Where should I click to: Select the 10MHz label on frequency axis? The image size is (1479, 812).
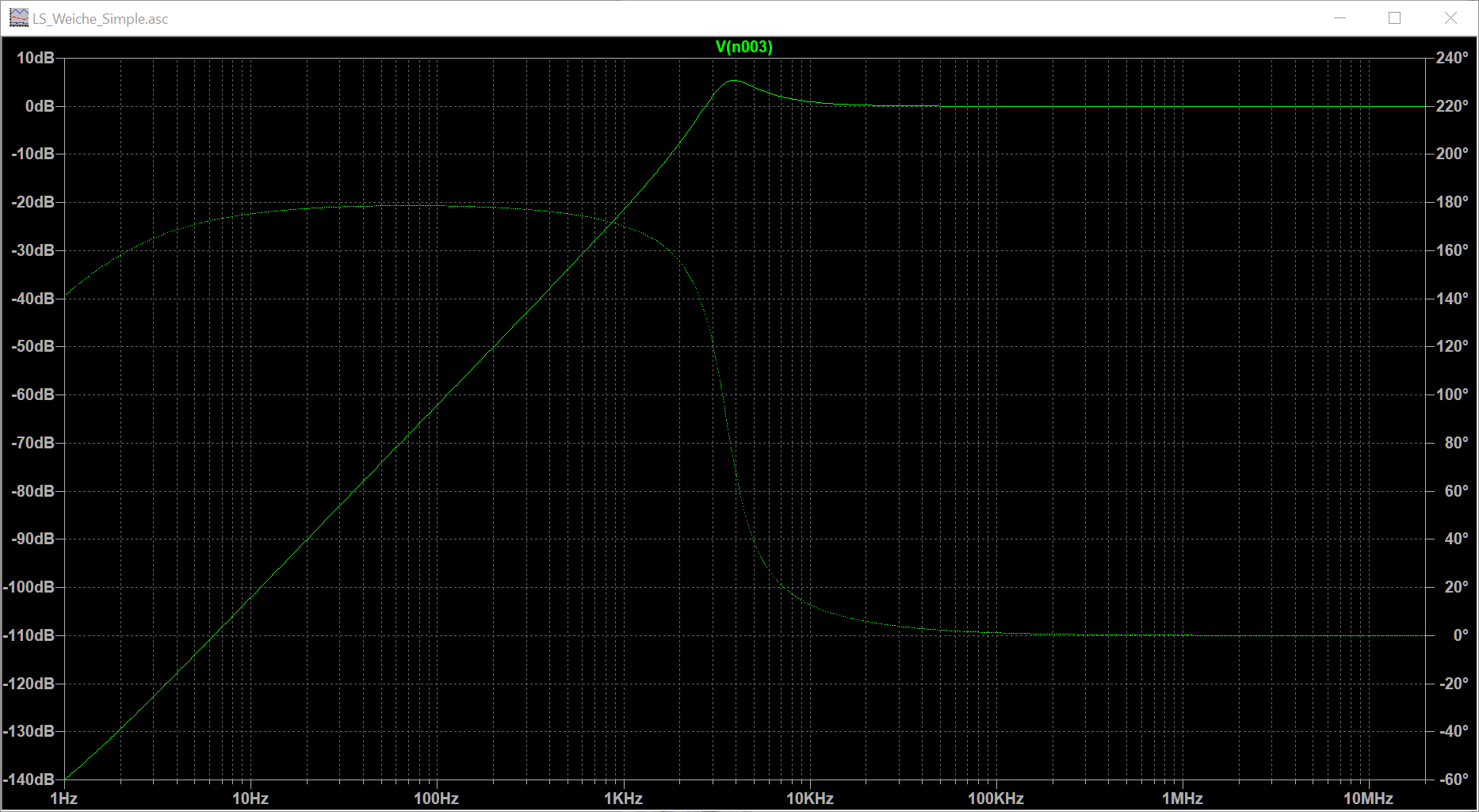pyautogui.click(x=1368, y=799)
